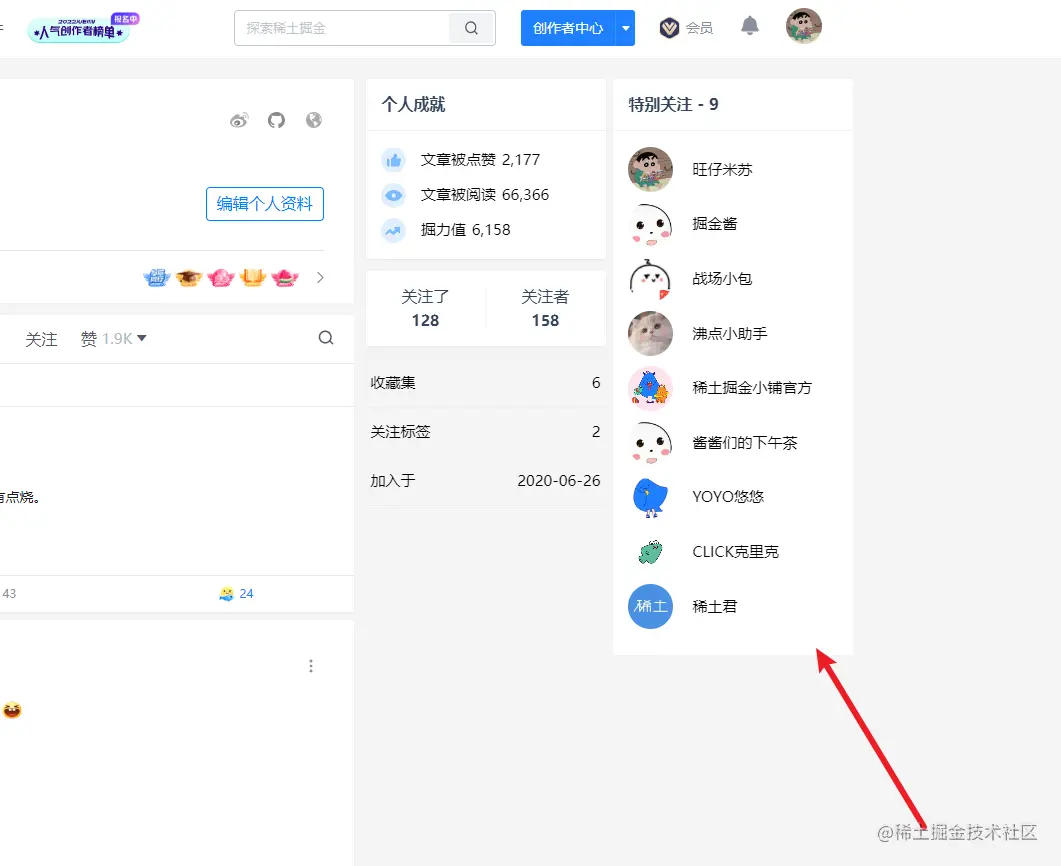Image resolution: width=1061 pixels, height=866 pixels.
Task: Open the Weibo profile icon
Action: [239, 120]
